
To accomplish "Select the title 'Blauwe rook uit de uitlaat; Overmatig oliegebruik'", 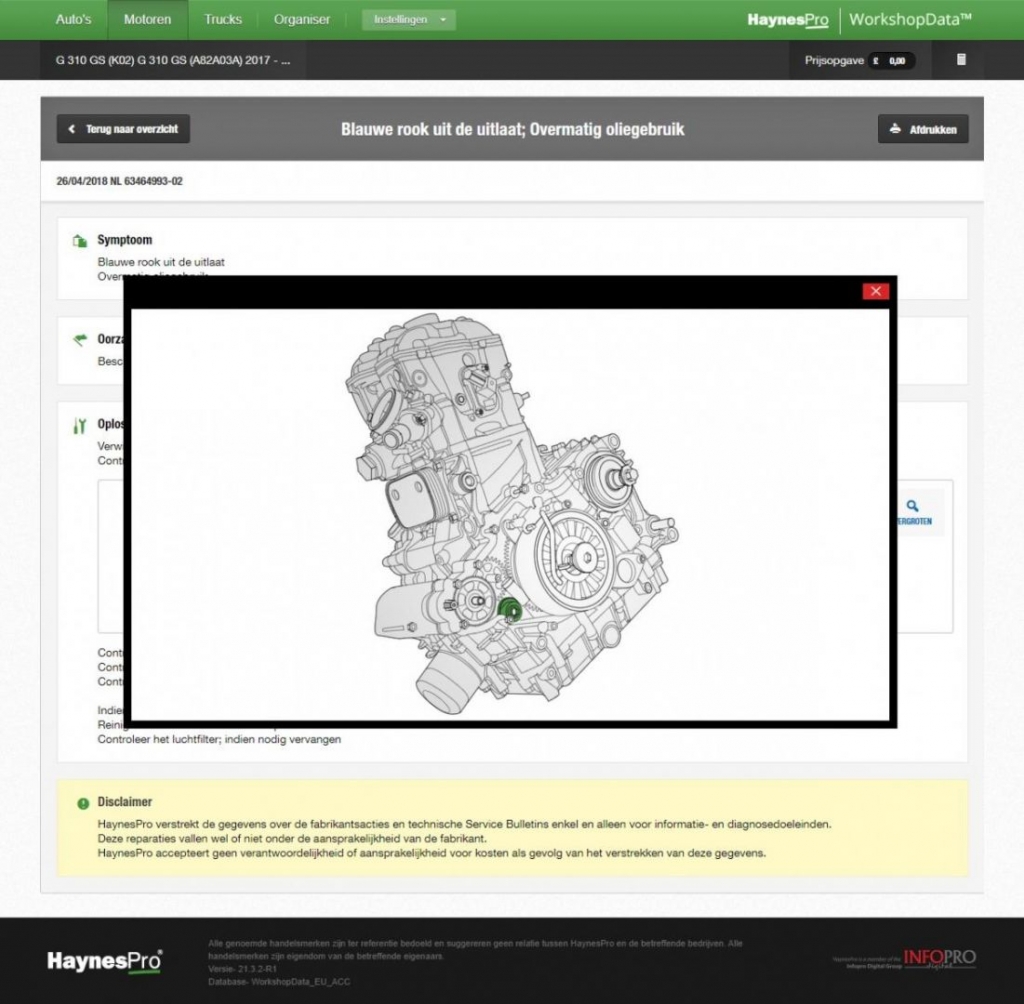I will click(513, 129).
